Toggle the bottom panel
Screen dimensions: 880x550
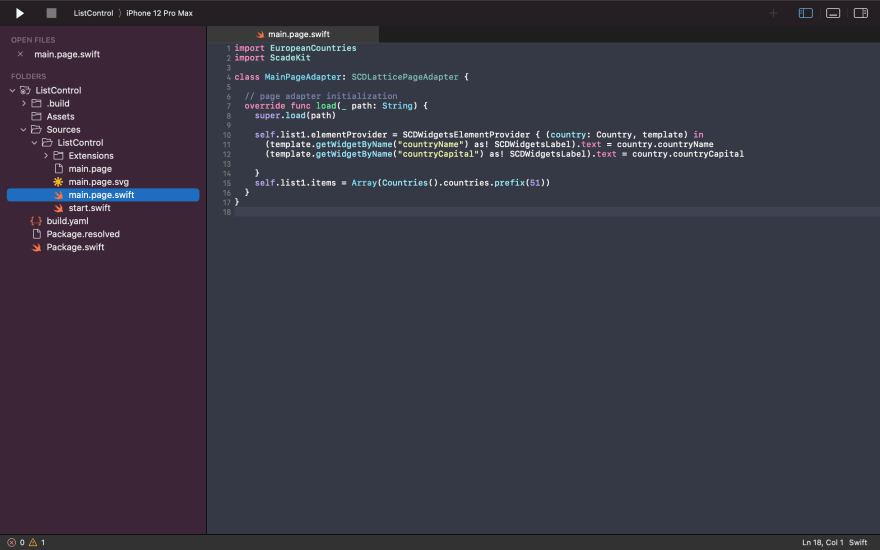pos(833,13)
